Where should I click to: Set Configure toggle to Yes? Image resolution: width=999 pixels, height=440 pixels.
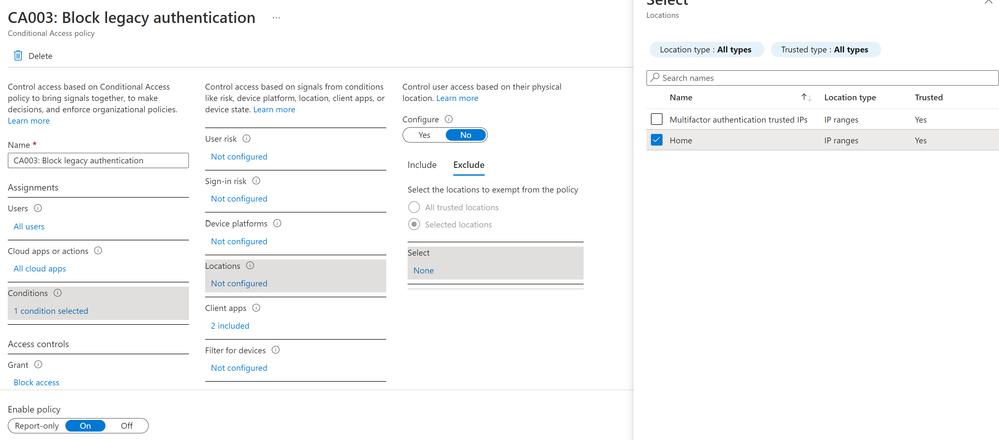[x=424, y=135]
